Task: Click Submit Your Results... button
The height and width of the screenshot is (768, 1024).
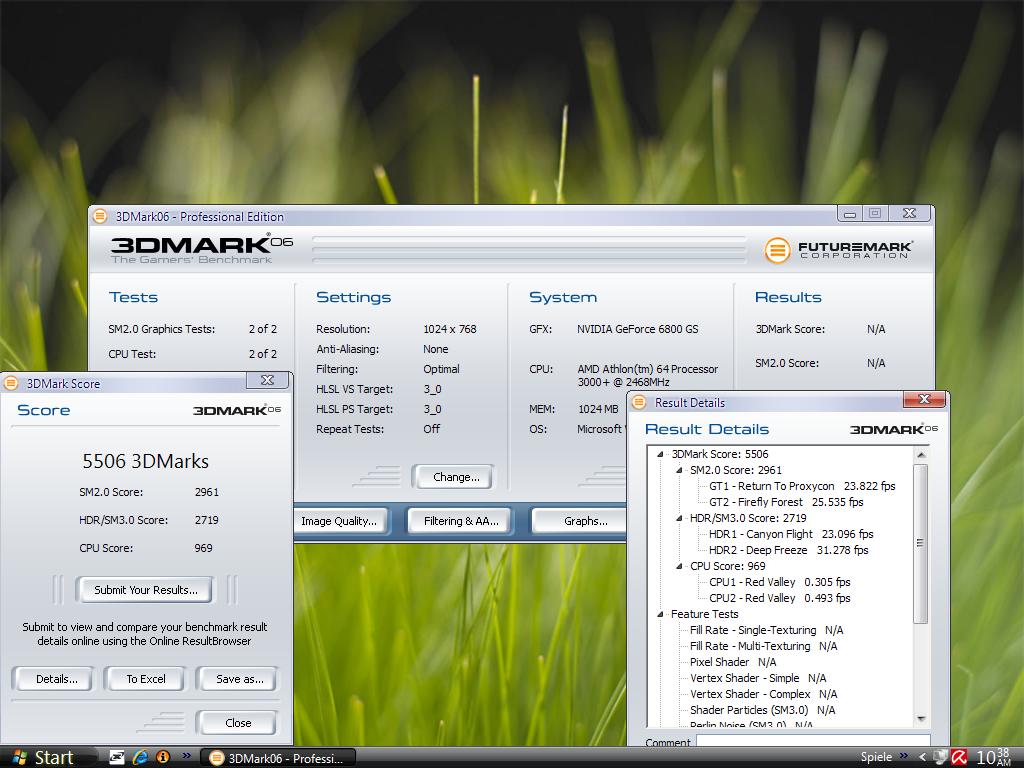Action: tap(146, 590)
